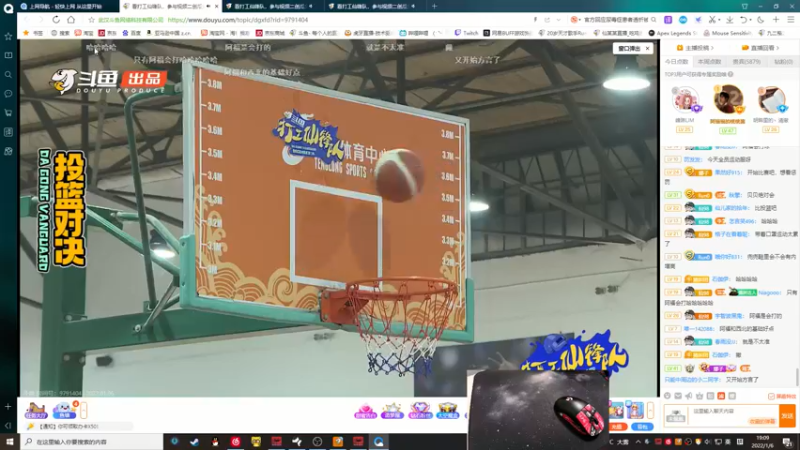This screenshot has height=450, width=800.
Task: Expand the undo dropdown arrow in the toolbar
Action: point(751,20)
